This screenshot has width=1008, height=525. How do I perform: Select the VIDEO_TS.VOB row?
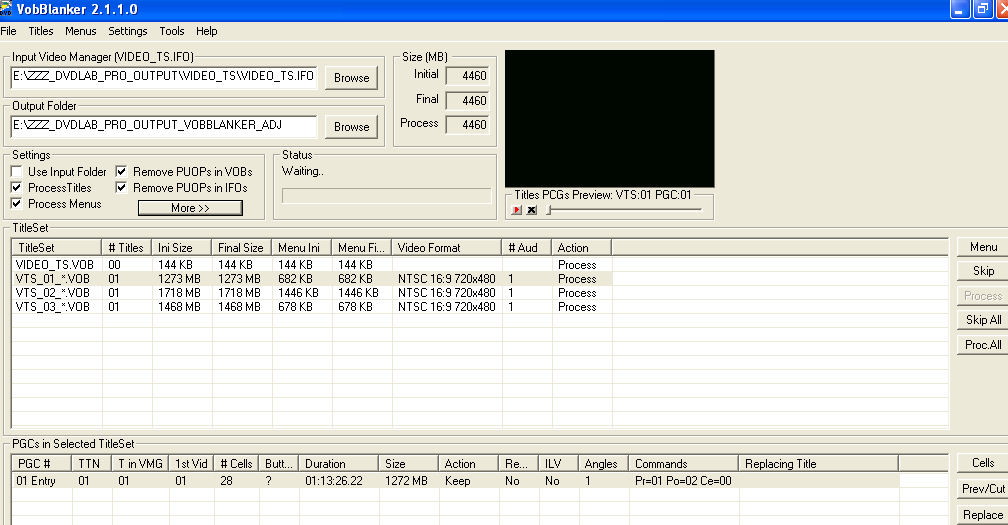point(312,265)
